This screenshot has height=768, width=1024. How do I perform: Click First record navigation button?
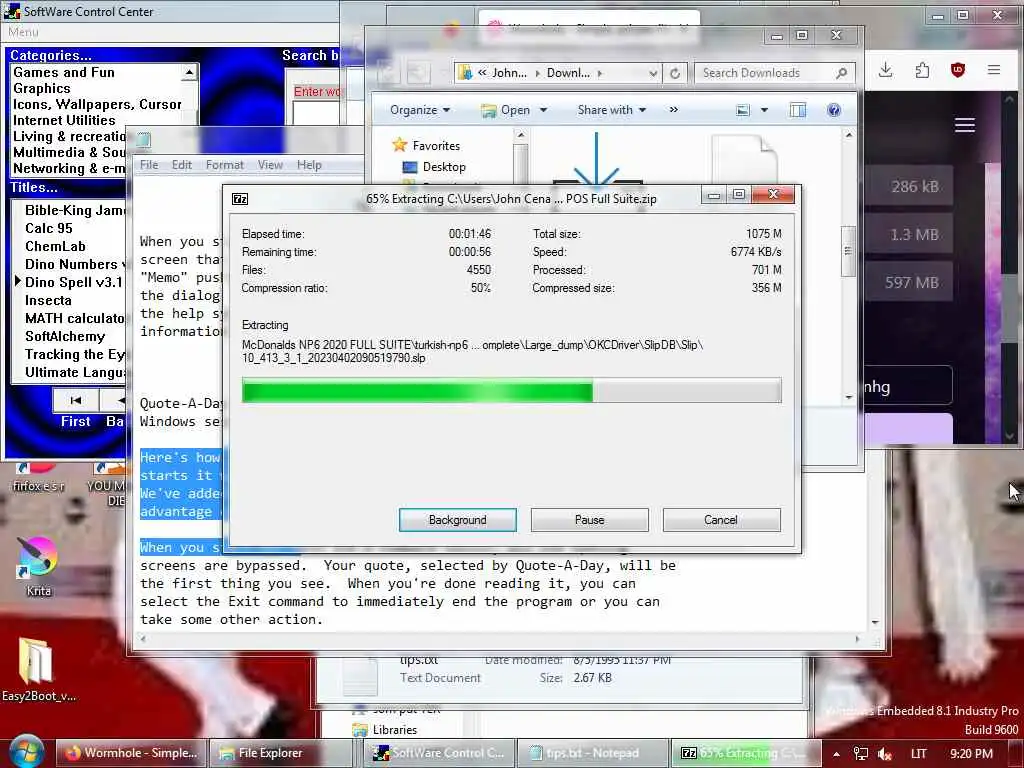click(76, 400)
